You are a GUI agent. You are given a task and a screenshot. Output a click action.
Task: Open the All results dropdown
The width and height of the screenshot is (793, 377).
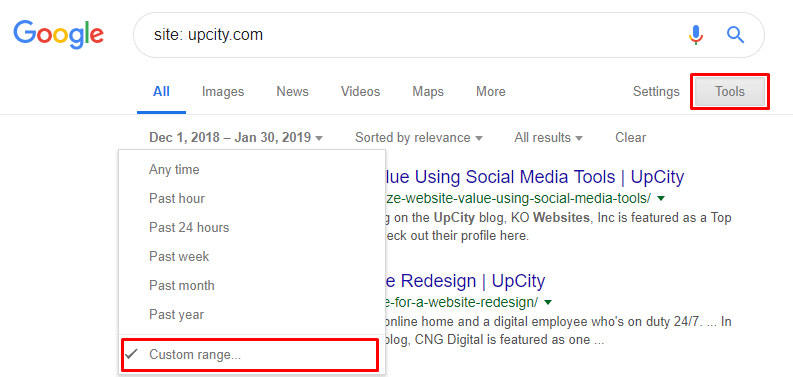(x=549, y=137)
